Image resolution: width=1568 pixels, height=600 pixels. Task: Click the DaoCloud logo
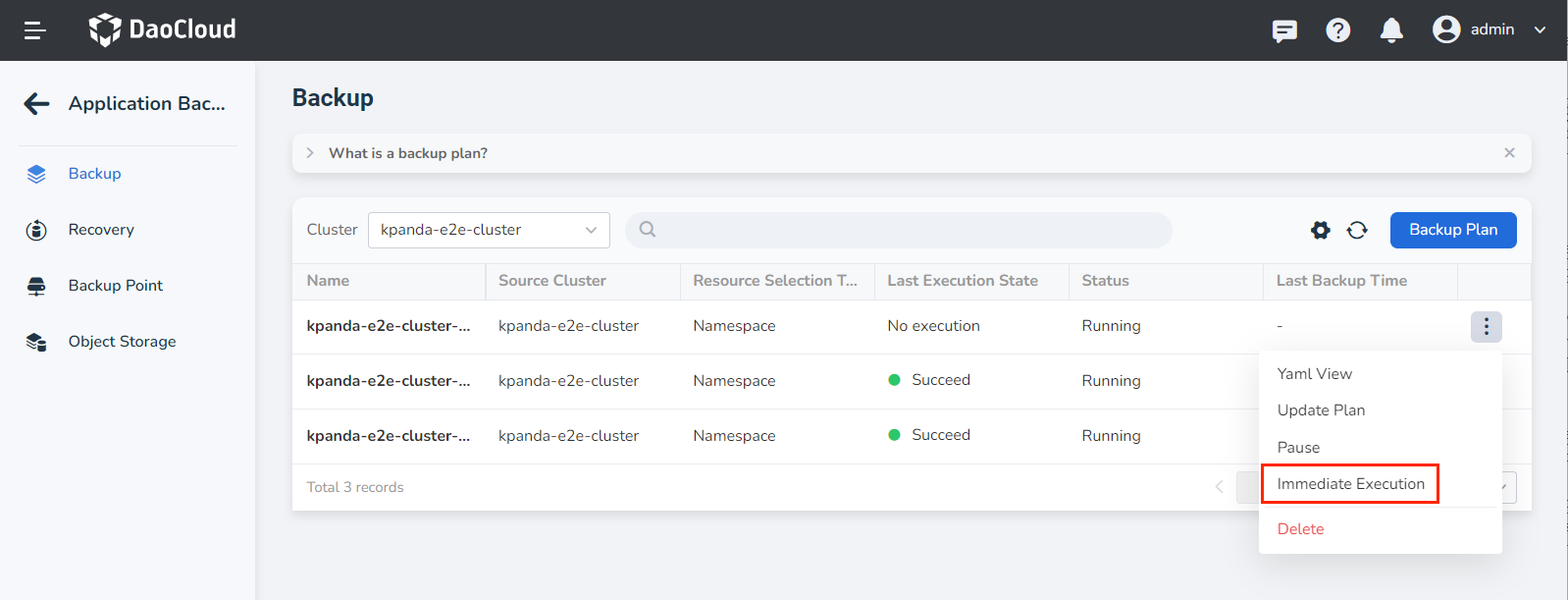[x=163, y=29]
